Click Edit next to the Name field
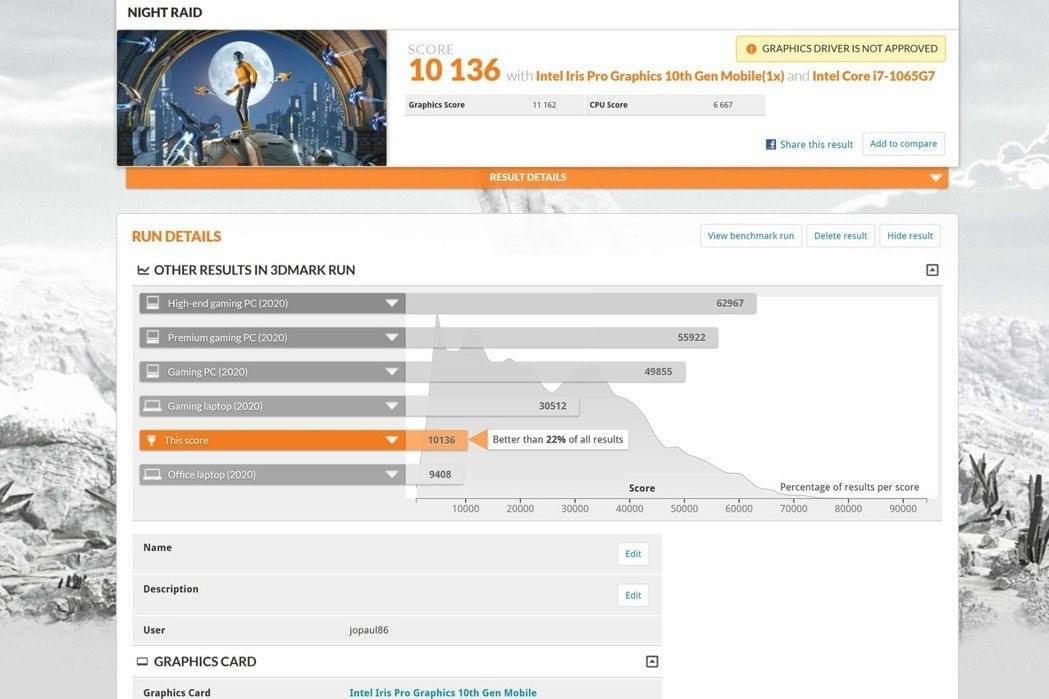Screen dimensions: 1049x699 pyautogui.click(x=633, y=554)
